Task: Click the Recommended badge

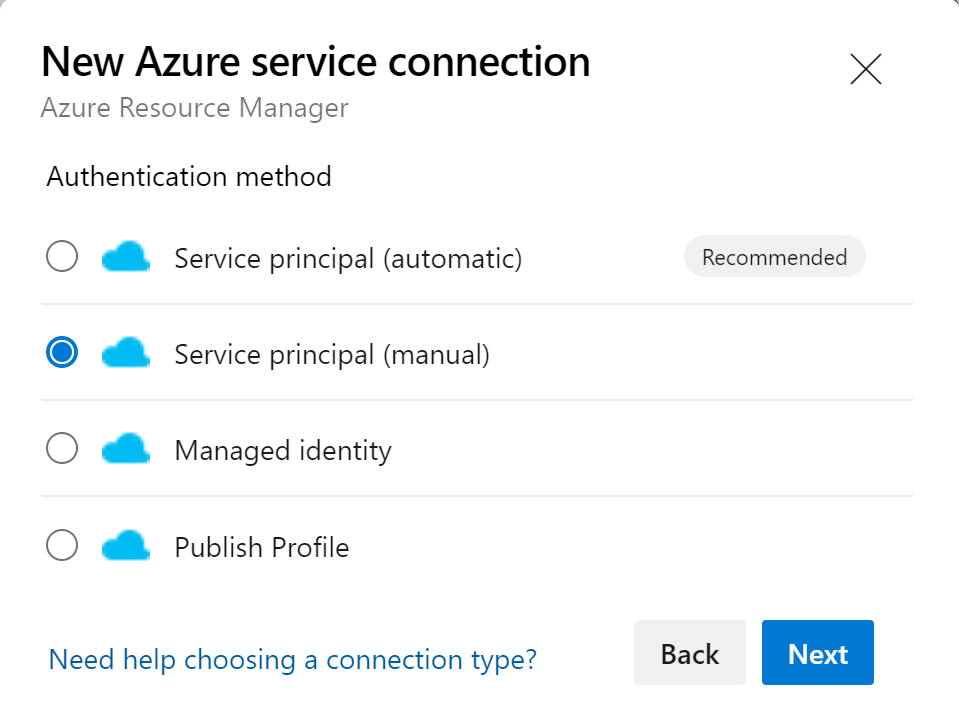Action: click(x=774, y=257)
